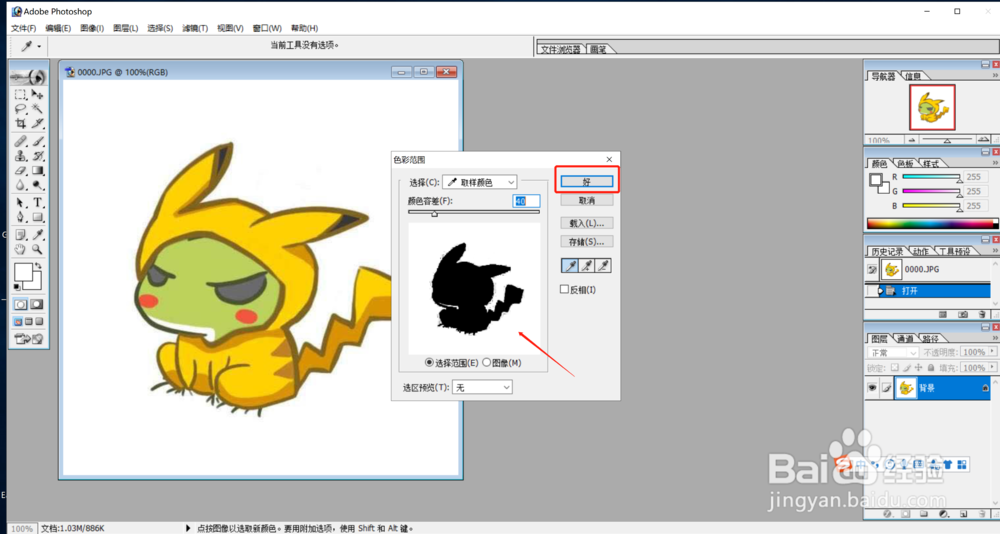Open the 图像(I) menu
1000x534 pixels.
[x=92, y=28]
